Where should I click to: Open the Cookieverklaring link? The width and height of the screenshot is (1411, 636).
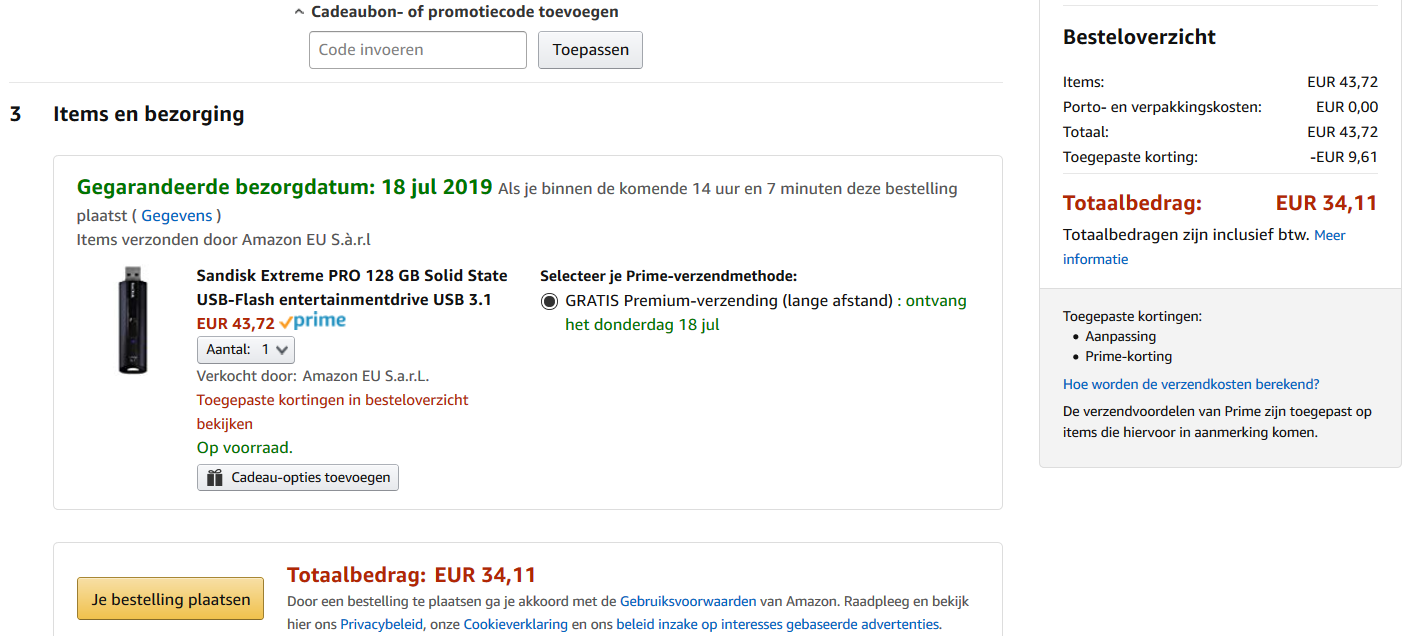click(515, 624)
